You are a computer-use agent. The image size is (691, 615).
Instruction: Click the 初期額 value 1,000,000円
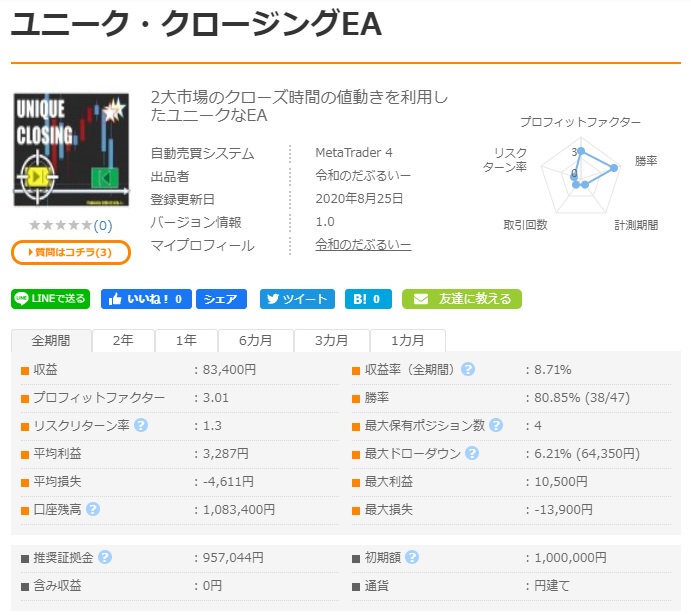[571, 558]
